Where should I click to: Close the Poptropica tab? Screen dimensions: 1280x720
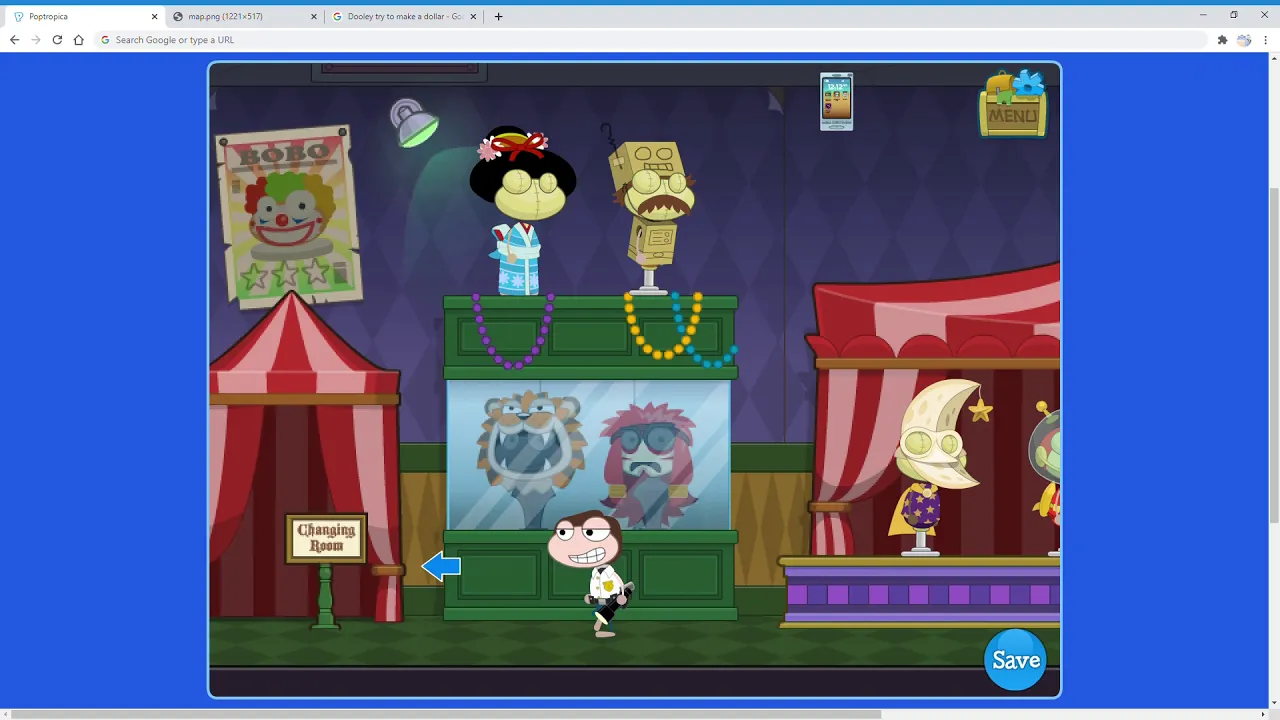tap(154, 16)
